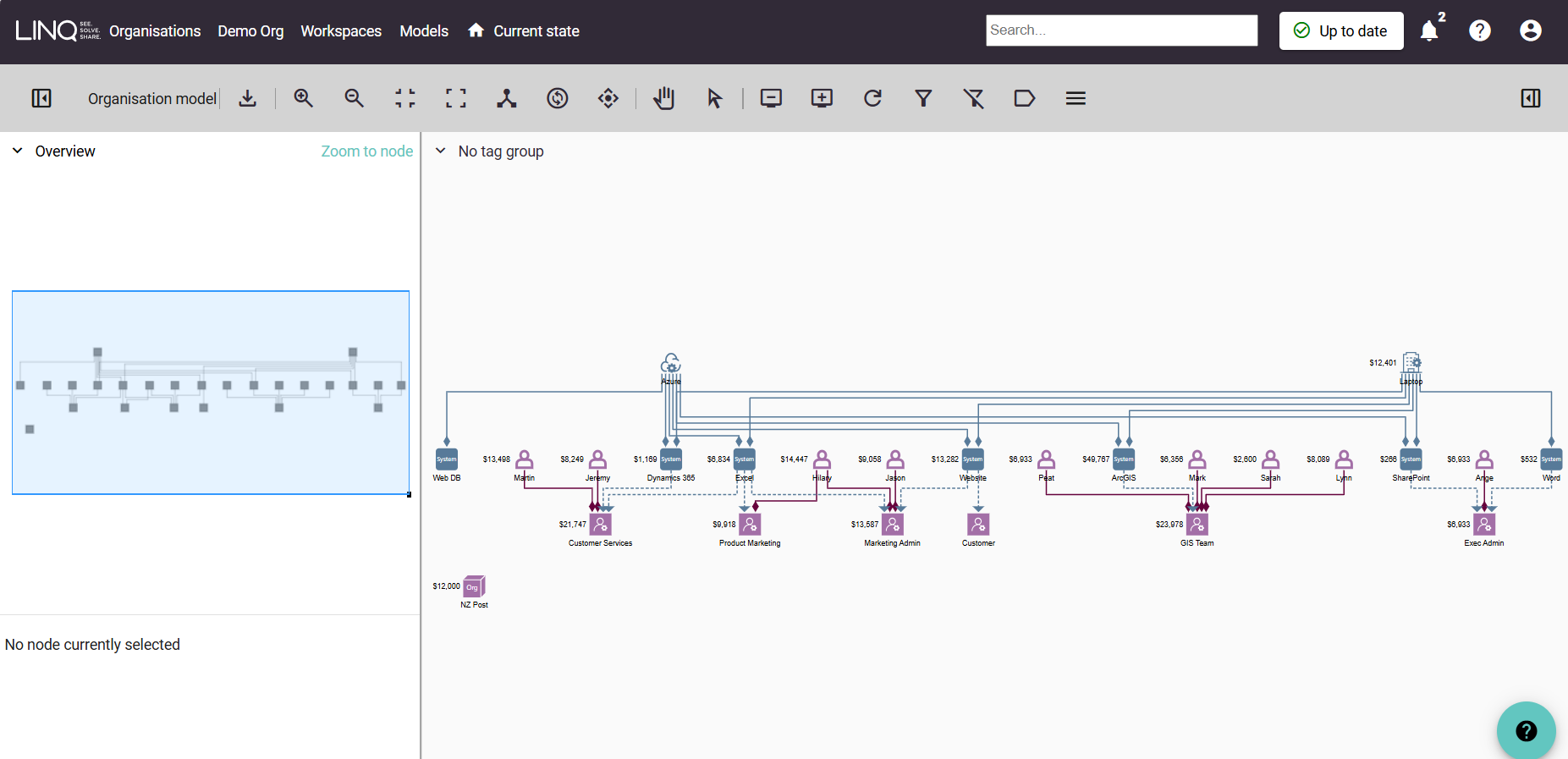Click the collapse node minus box icon
Viewport: 1568px width, 759px height.
coord(771,98)
